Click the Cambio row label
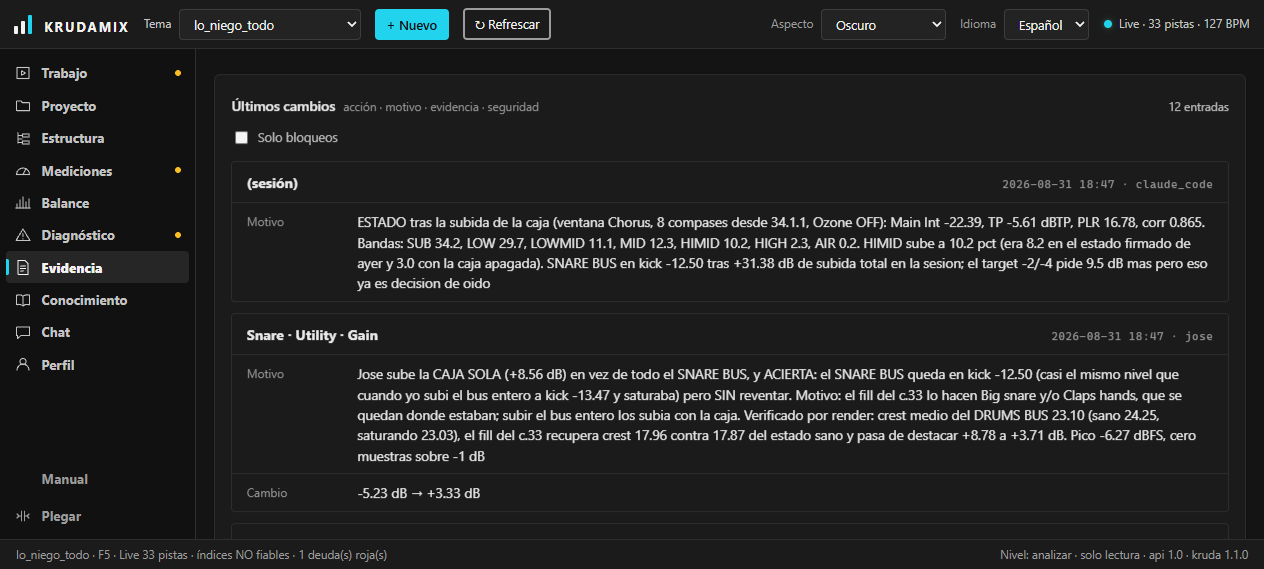Image resolution: width=1264 pixels, height=569 pixels. coord(266,493)
